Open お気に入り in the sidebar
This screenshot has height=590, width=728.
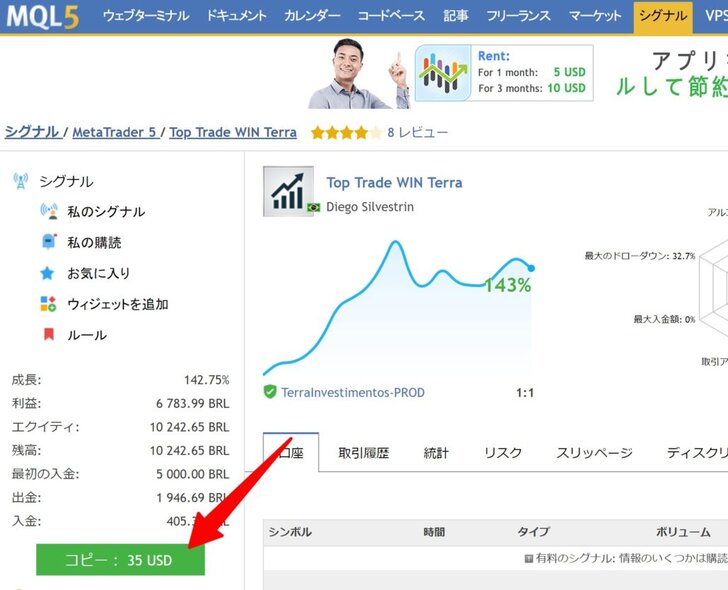pos(98,273)
